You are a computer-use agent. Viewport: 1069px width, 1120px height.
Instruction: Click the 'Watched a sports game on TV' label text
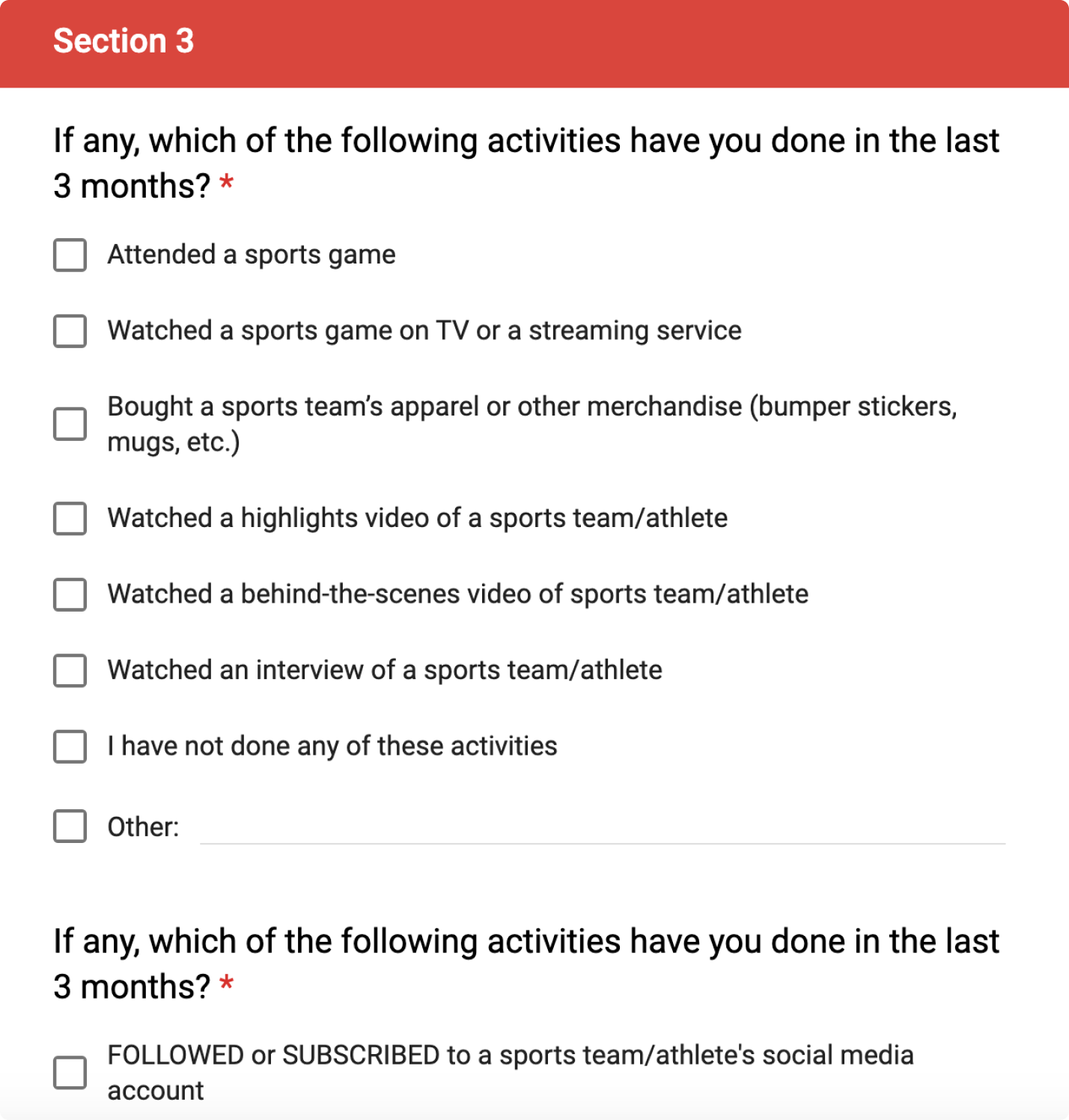pyautogui.click(x=424, y=330)
